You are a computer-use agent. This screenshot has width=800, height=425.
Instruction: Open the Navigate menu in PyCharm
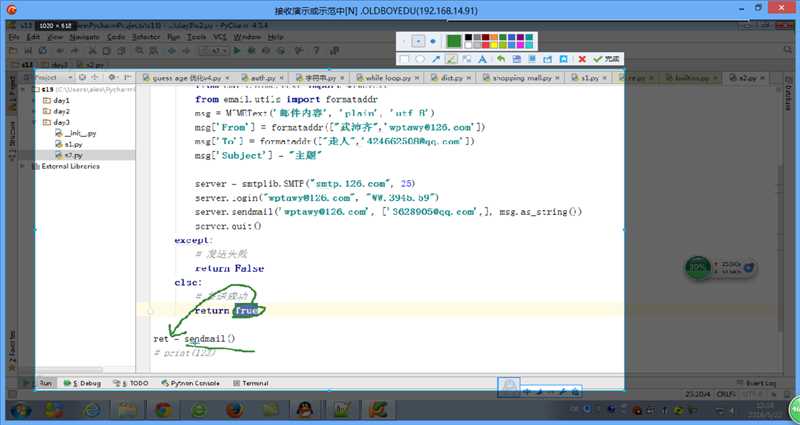point(84,37)
